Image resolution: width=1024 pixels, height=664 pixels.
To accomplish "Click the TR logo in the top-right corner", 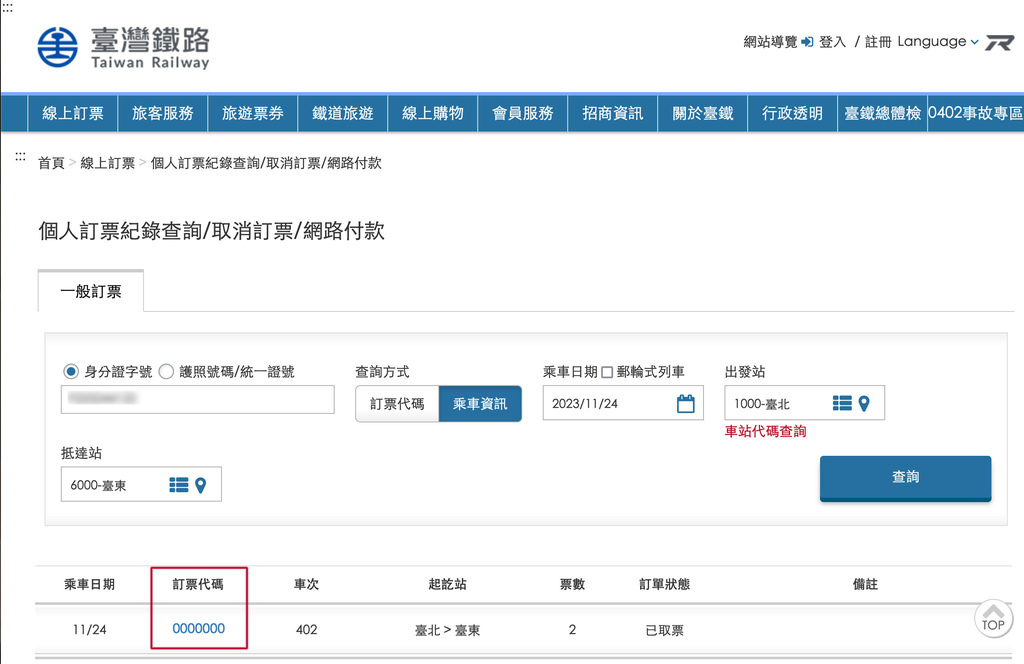I will (x=1000, y=43).
